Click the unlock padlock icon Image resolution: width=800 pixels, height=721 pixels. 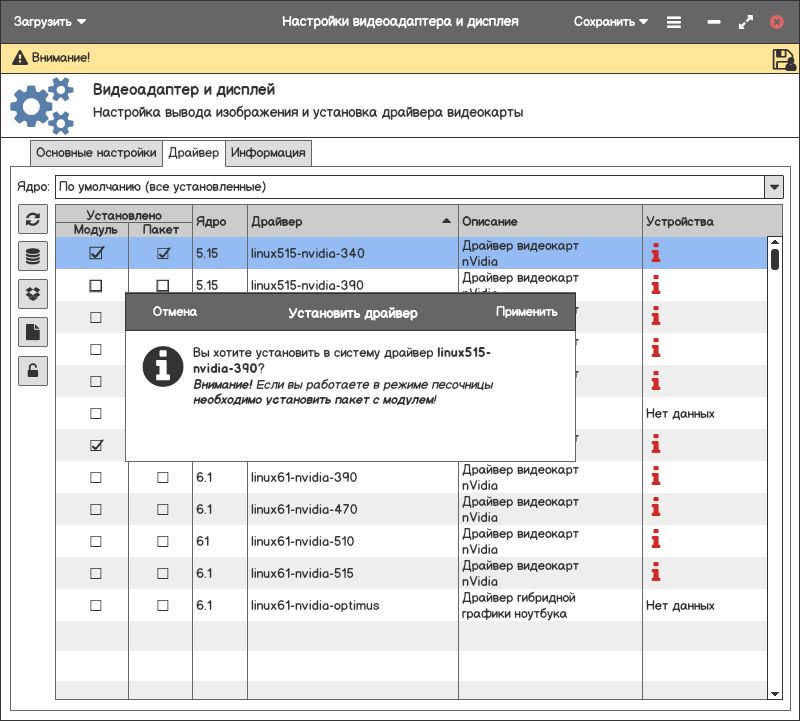tap(33, 371)
